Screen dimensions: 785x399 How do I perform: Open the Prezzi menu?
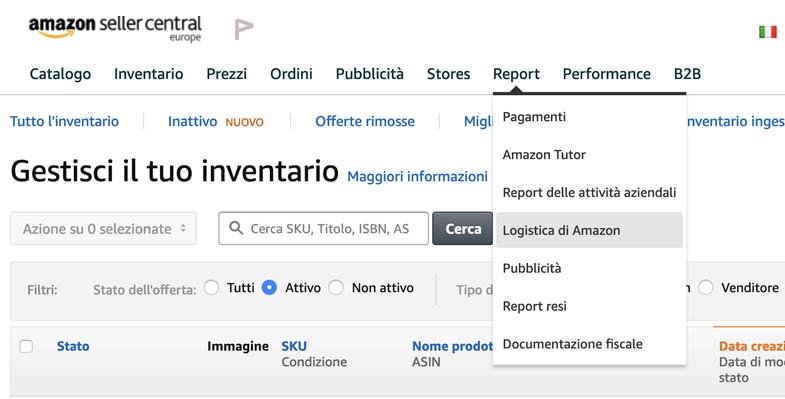(227, 74)
